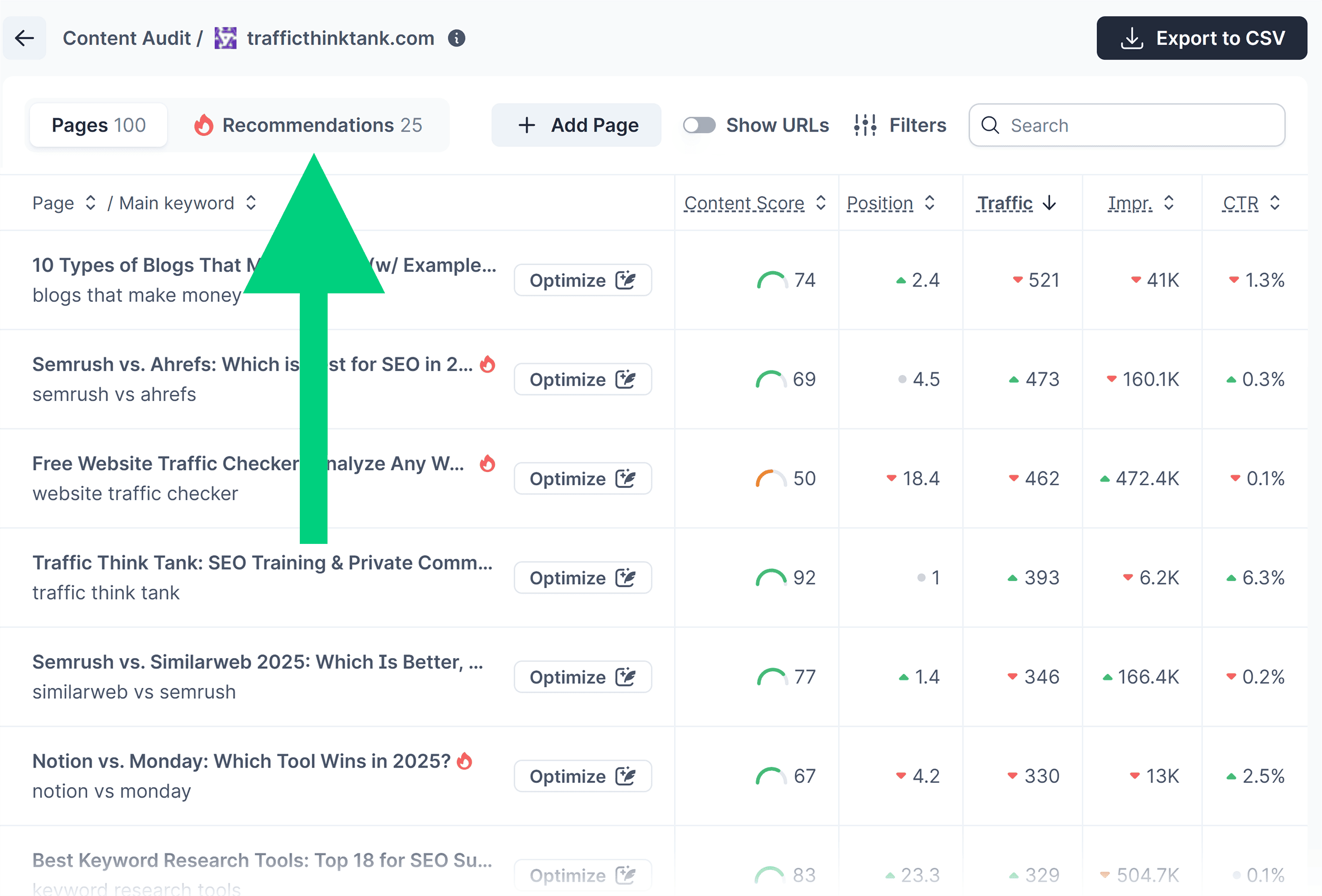1322x896 pixels.
Task: Open the Filters panel
Action: pyautogui.click(x=900, y=125)
